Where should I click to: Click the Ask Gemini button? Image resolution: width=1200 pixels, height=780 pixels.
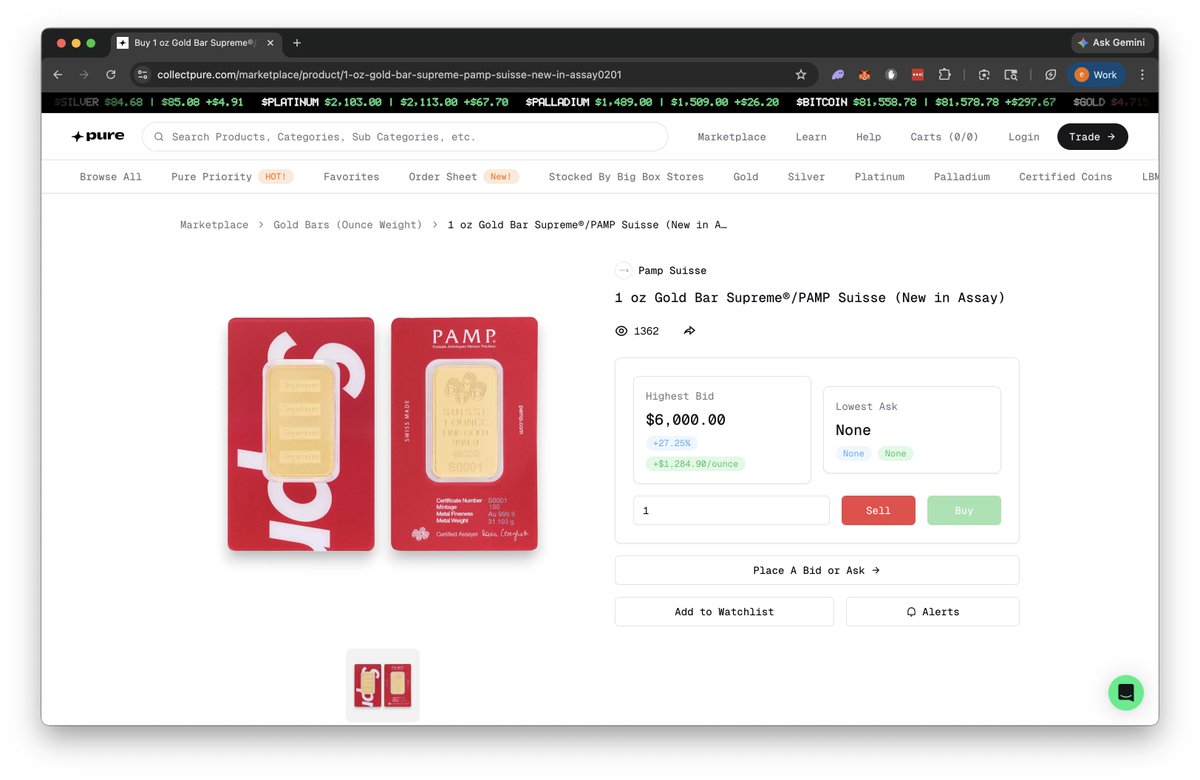[x=1111, y=43]
